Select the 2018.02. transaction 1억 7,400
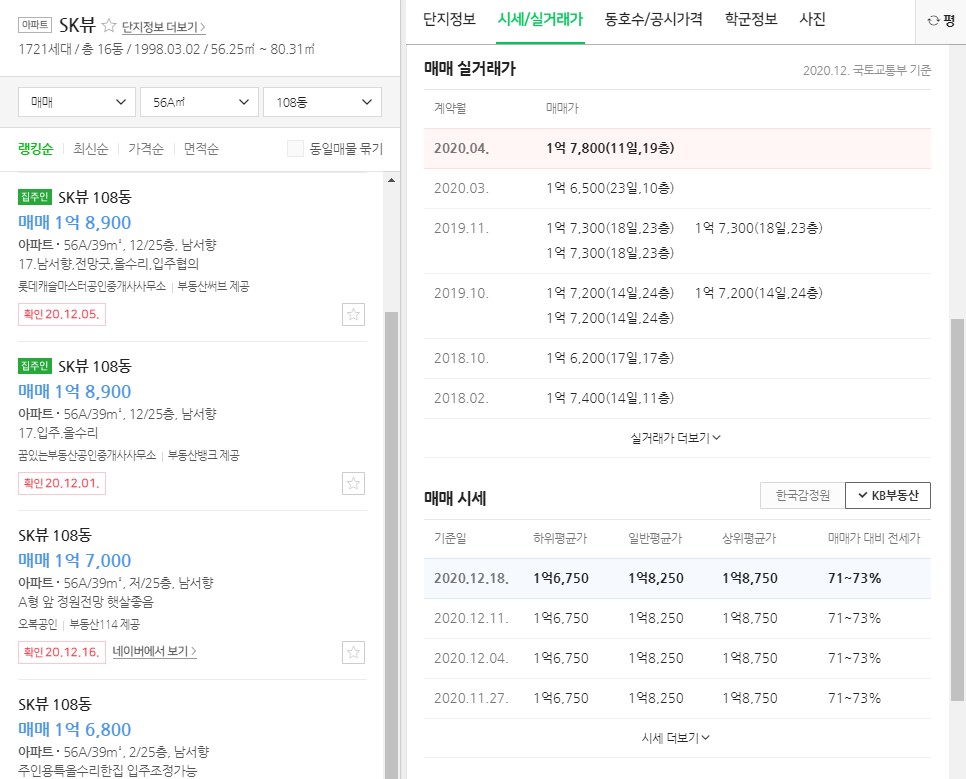 coord(610,398)
